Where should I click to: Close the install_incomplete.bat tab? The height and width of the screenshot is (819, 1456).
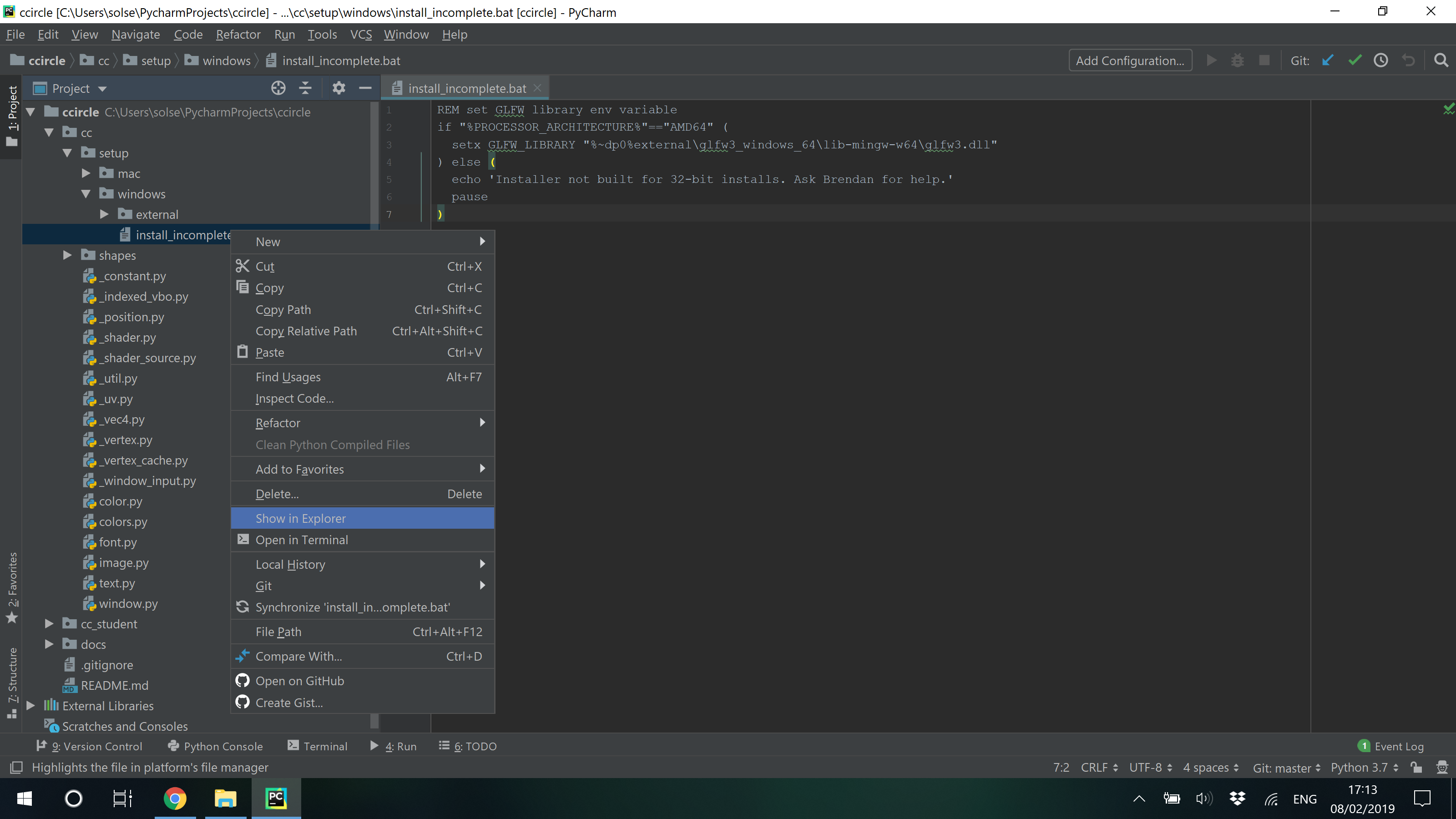(x=537, y=88)
